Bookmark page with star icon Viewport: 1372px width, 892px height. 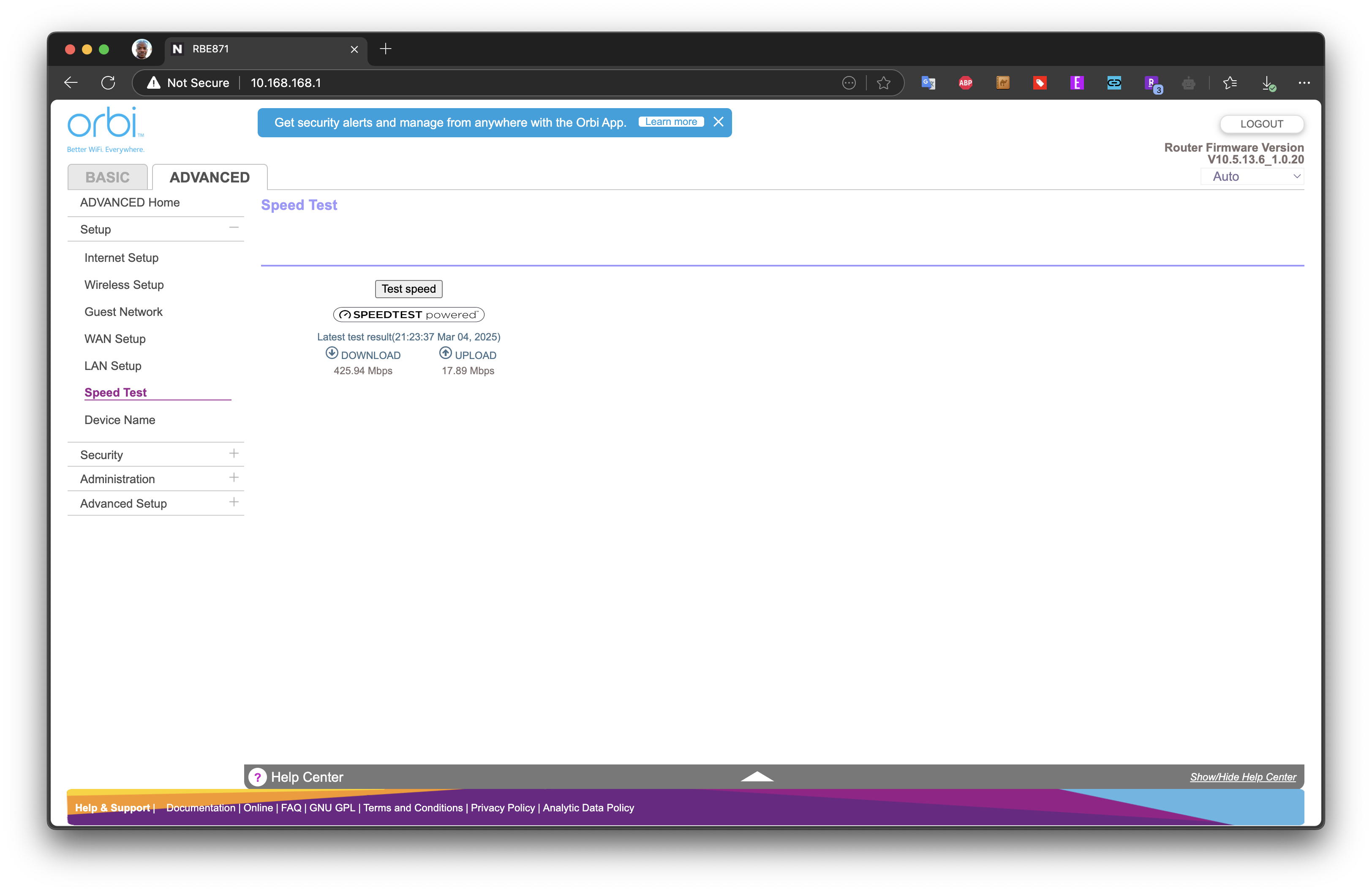(x=883, y=83)
